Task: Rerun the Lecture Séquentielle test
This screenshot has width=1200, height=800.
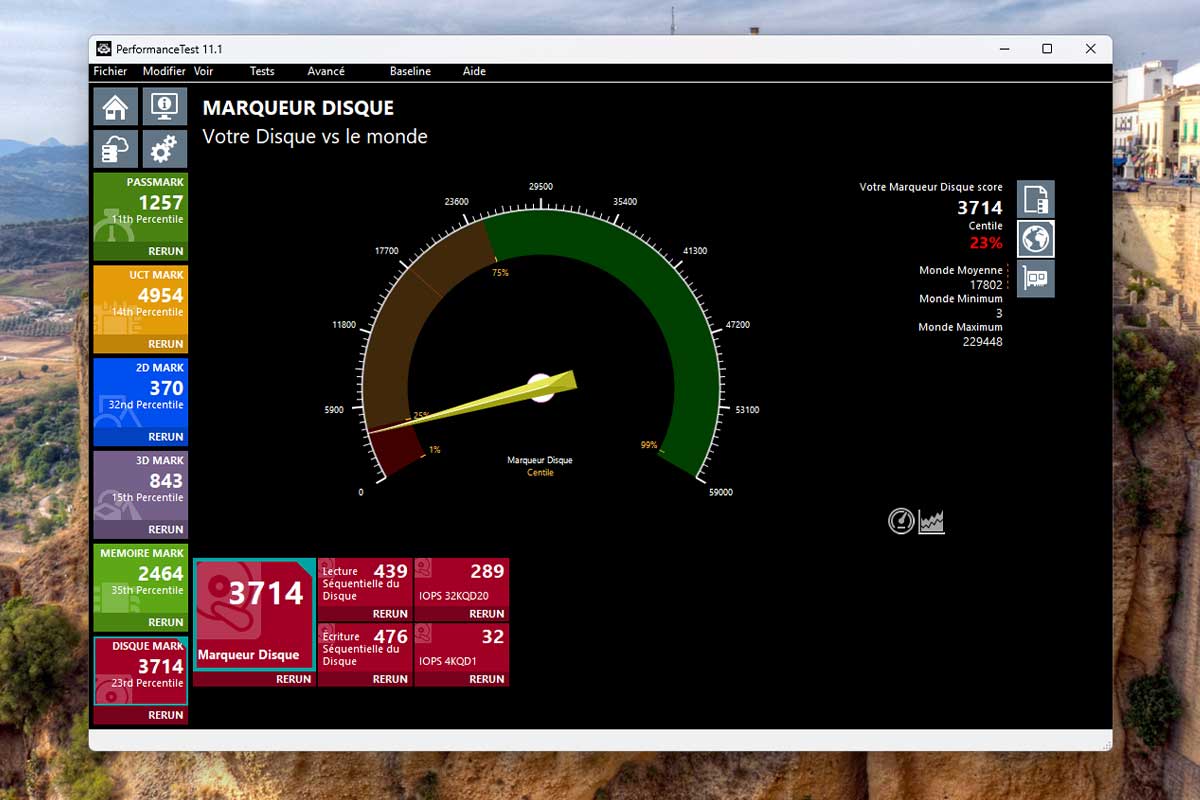Action: coord(390,614)
